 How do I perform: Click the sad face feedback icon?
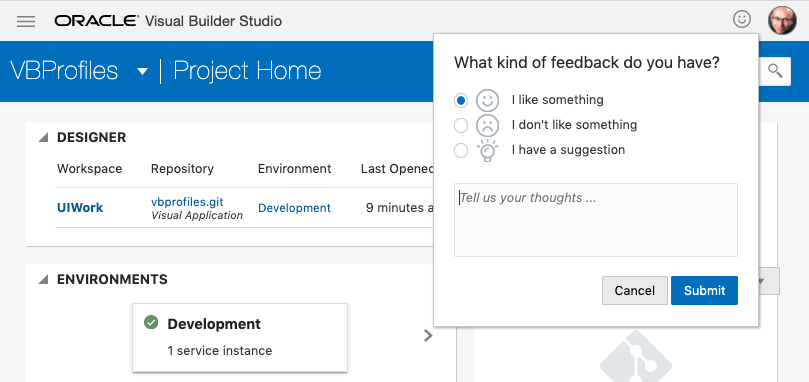(487, 125)
